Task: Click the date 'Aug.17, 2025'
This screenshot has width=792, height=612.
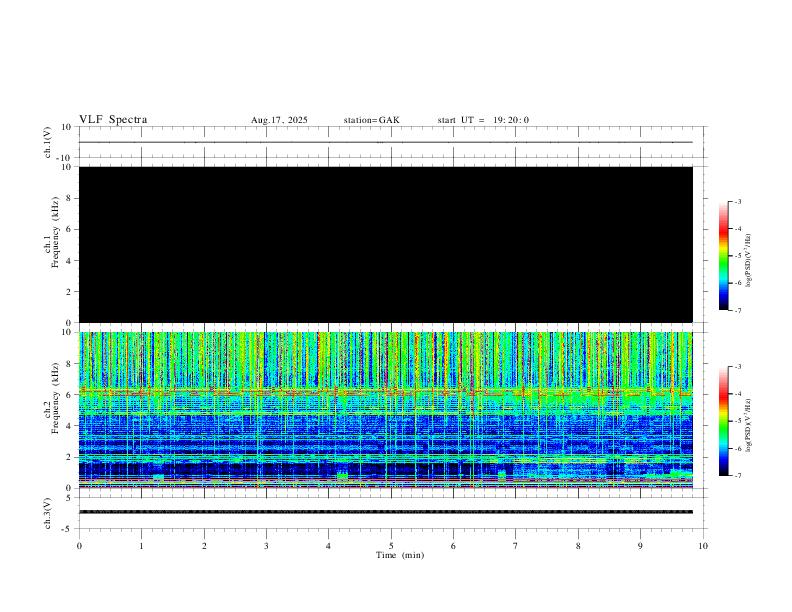Action: point(279,120)
